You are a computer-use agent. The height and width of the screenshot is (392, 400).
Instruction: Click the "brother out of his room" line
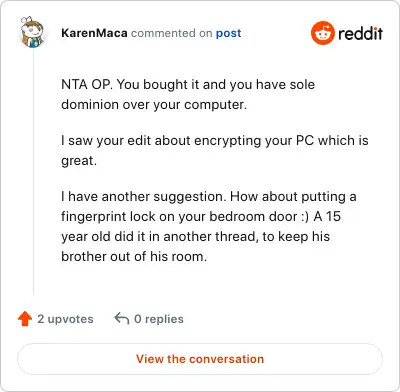(134, 257)
